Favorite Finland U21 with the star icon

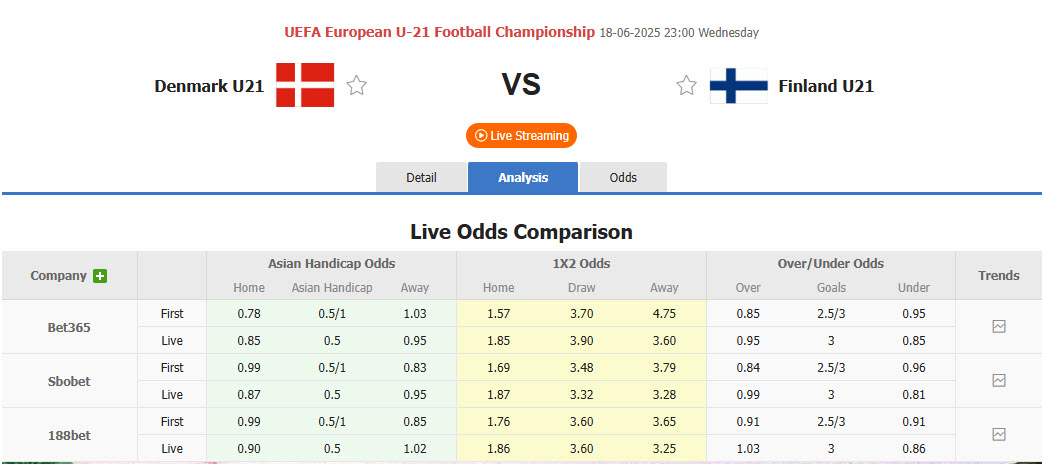[x=686, y=86]
